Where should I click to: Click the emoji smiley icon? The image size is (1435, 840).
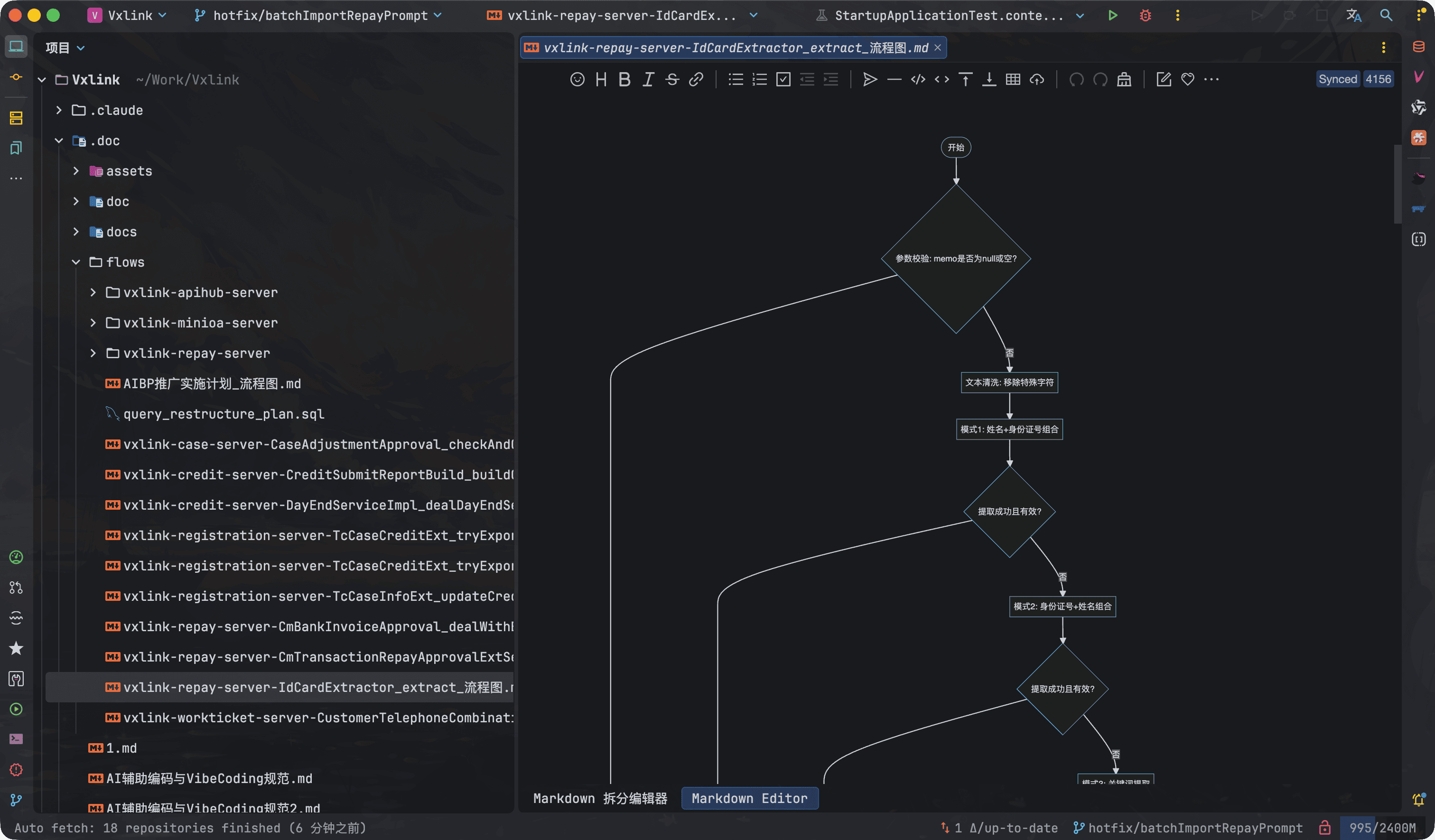577,79
